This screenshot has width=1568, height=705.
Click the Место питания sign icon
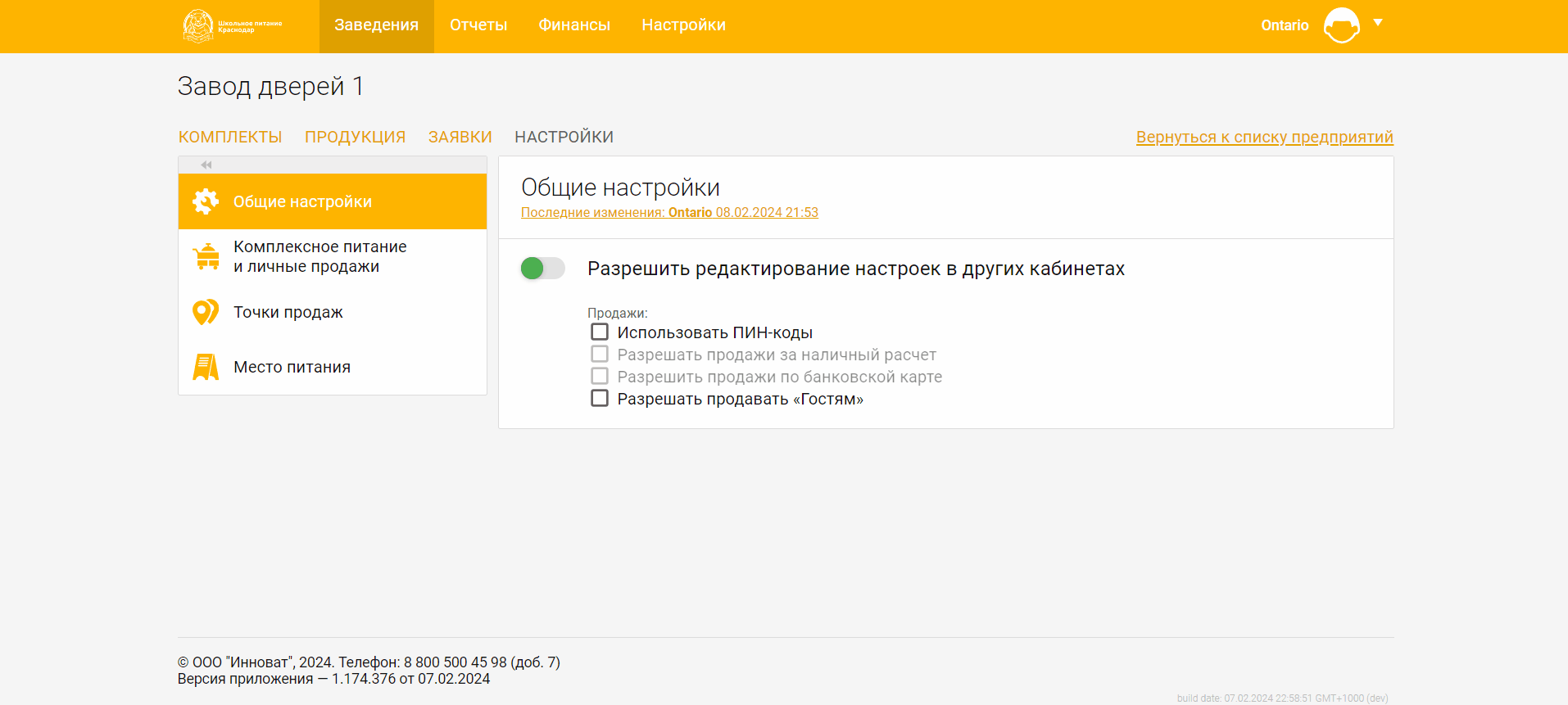click(206, 367)
